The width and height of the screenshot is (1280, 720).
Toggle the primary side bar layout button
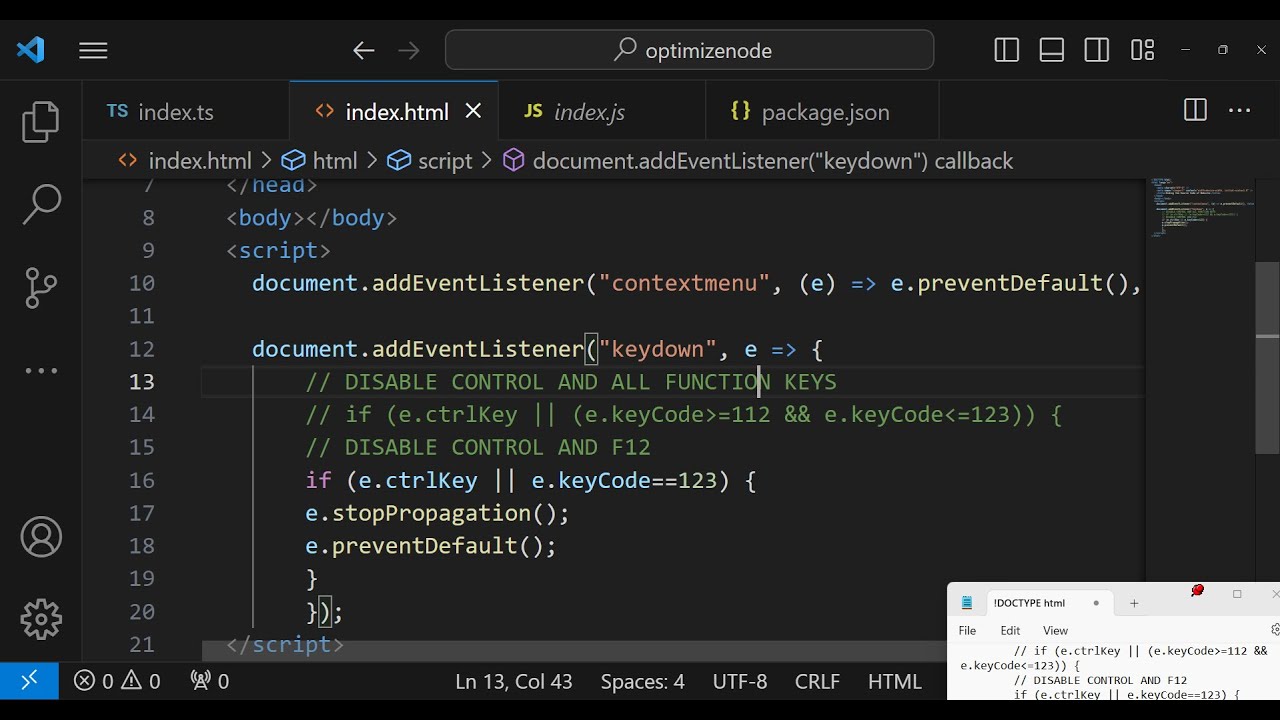pos(1007,50)
